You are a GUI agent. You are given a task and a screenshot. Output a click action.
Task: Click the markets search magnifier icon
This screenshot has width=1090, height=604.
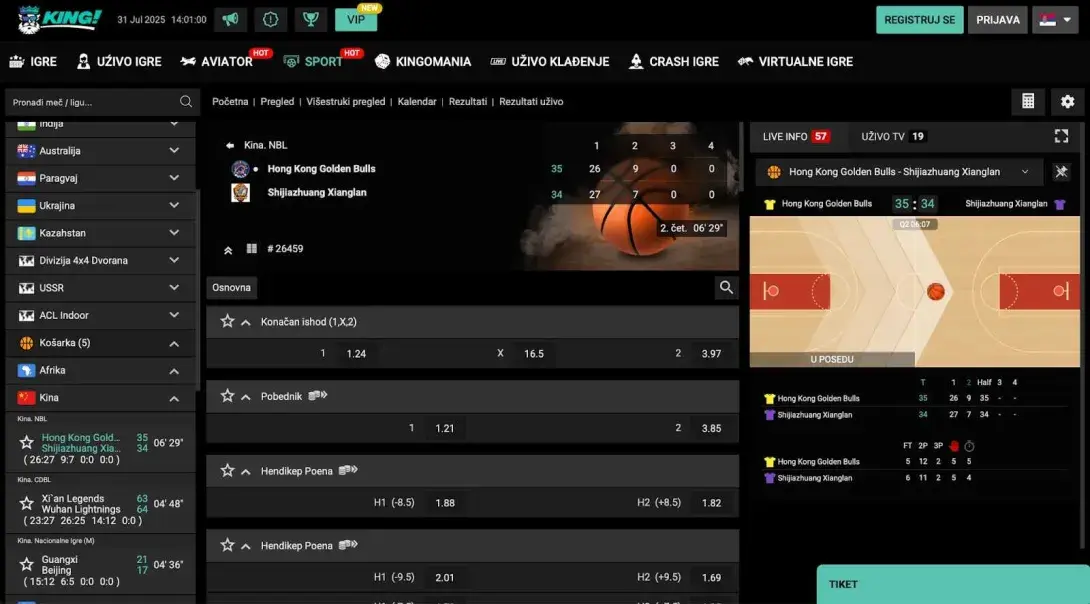point(726,288)
